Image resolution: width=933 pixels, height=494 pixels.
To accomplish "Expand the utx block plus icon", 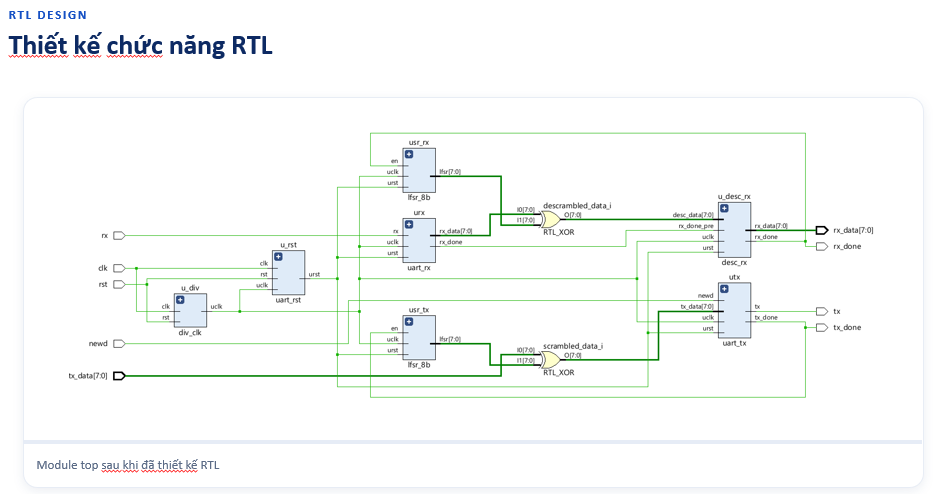I will 724,289.
